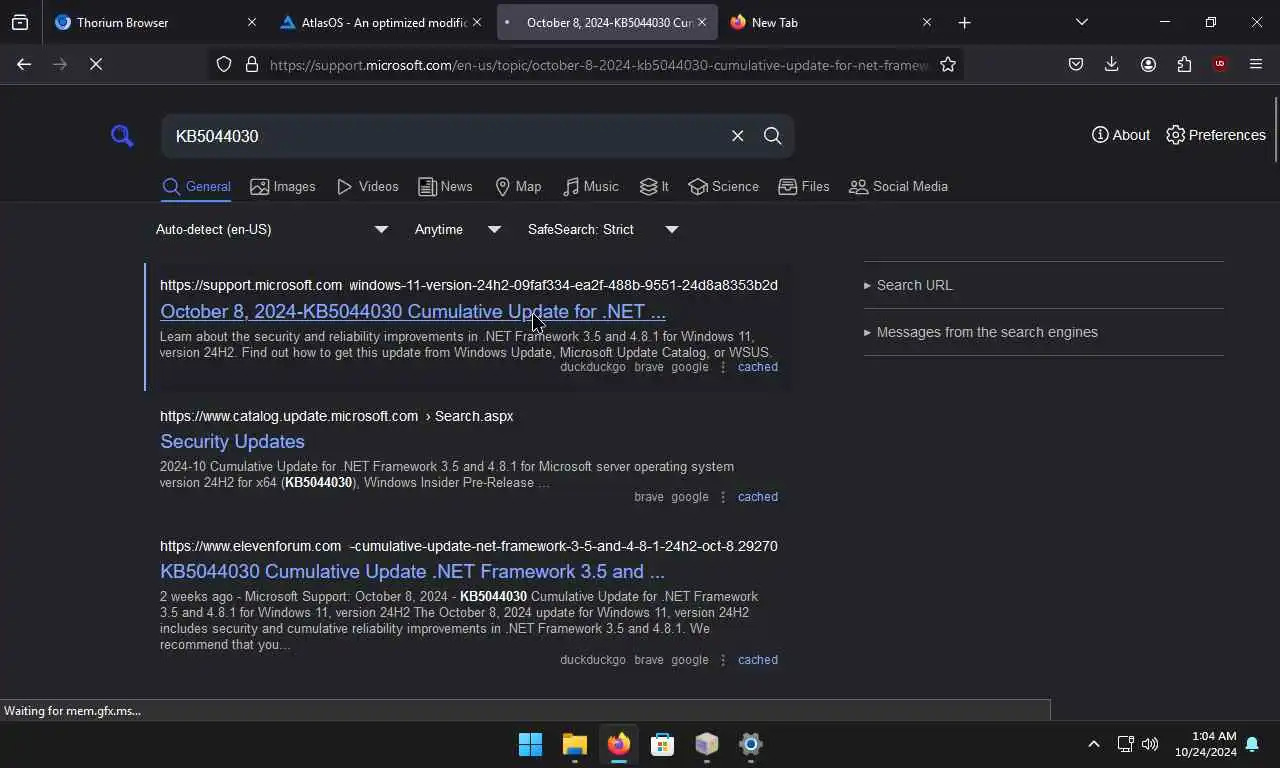Open October 8, 2024-KB5044030 Cumulative Update result
The width and height of the screenshot is (1280, 768).
pos(412,311)
